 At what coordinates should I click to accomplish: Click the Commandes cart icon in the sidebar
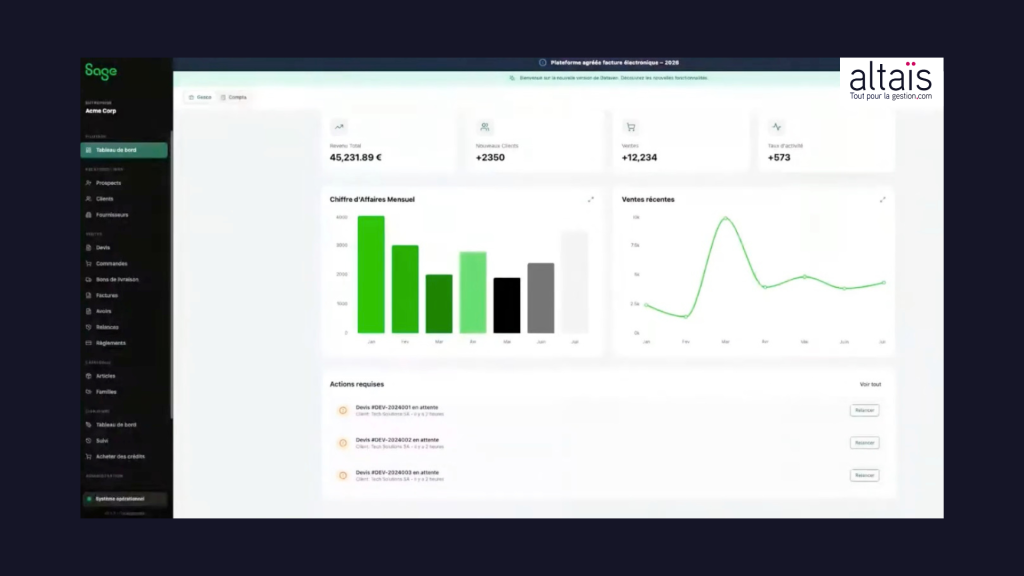point(89,264)
